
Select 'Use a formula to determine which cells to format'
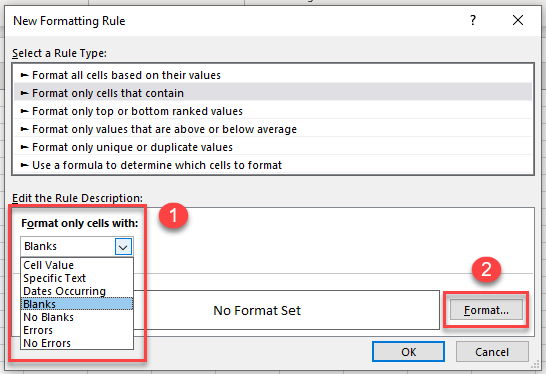click(273, 165)
